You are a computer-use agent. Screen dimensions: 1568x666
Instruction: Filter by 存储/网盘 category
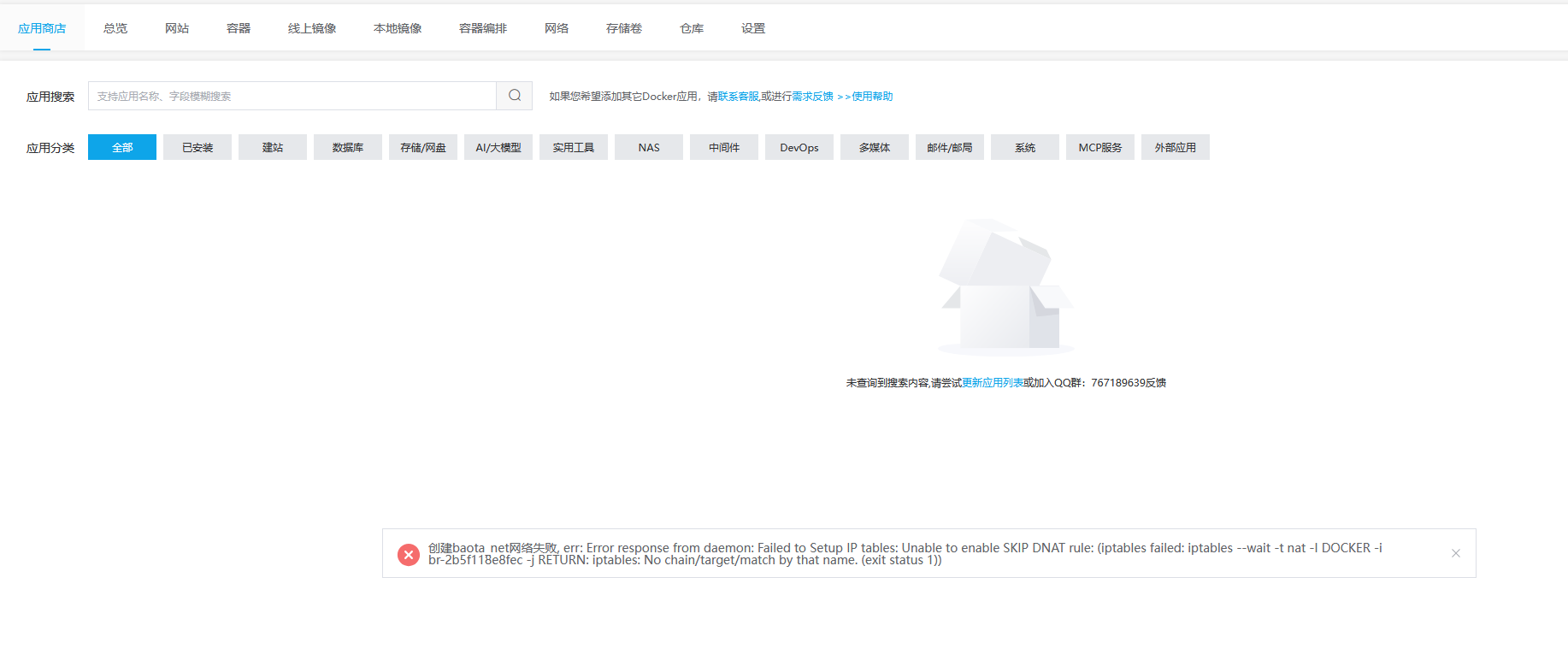point(423,147)
